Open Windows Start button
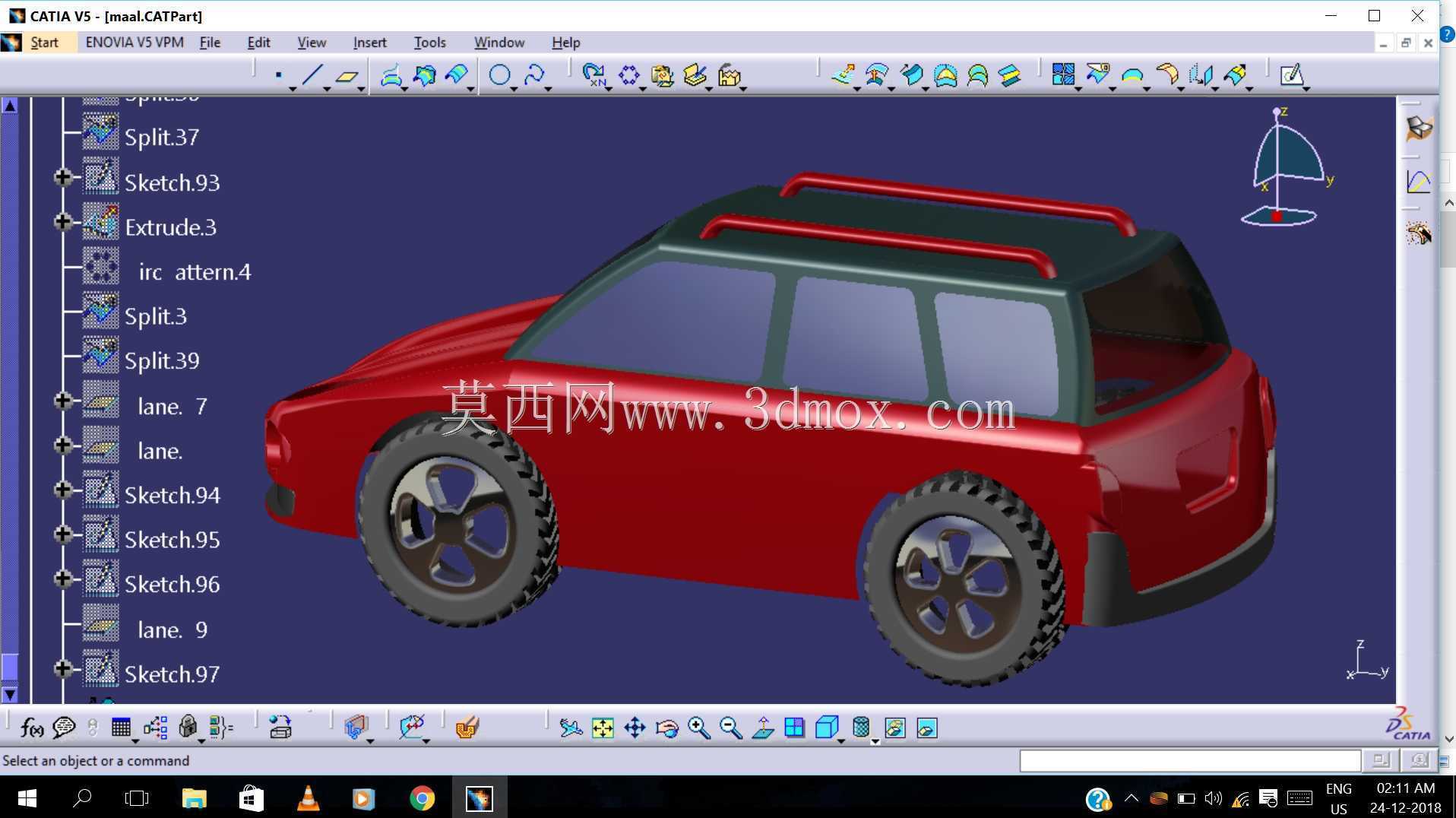This screenshot has height=818, width=1456. [x=27, y=798]
